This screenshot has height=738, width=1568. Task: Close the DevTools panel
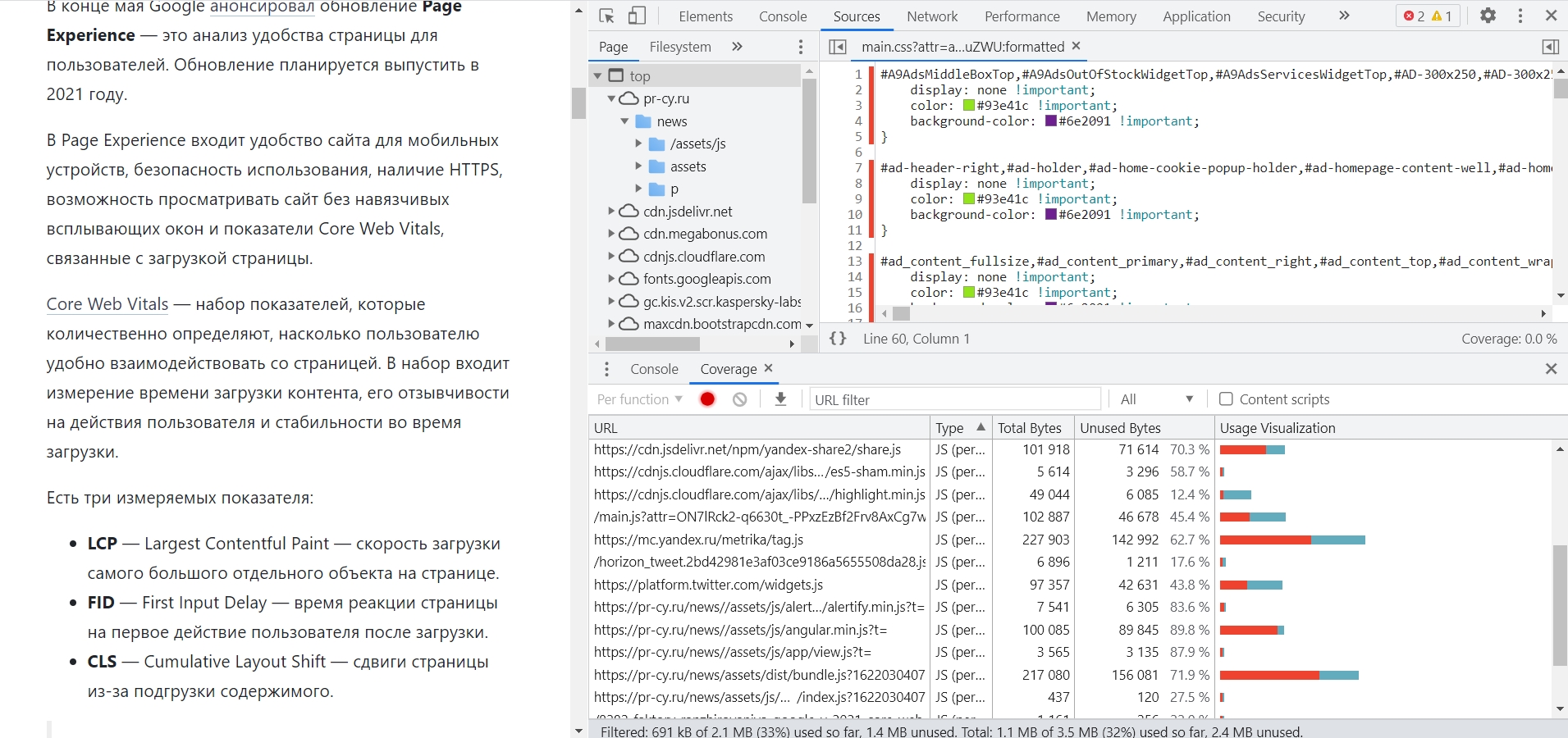[1551, 16]
